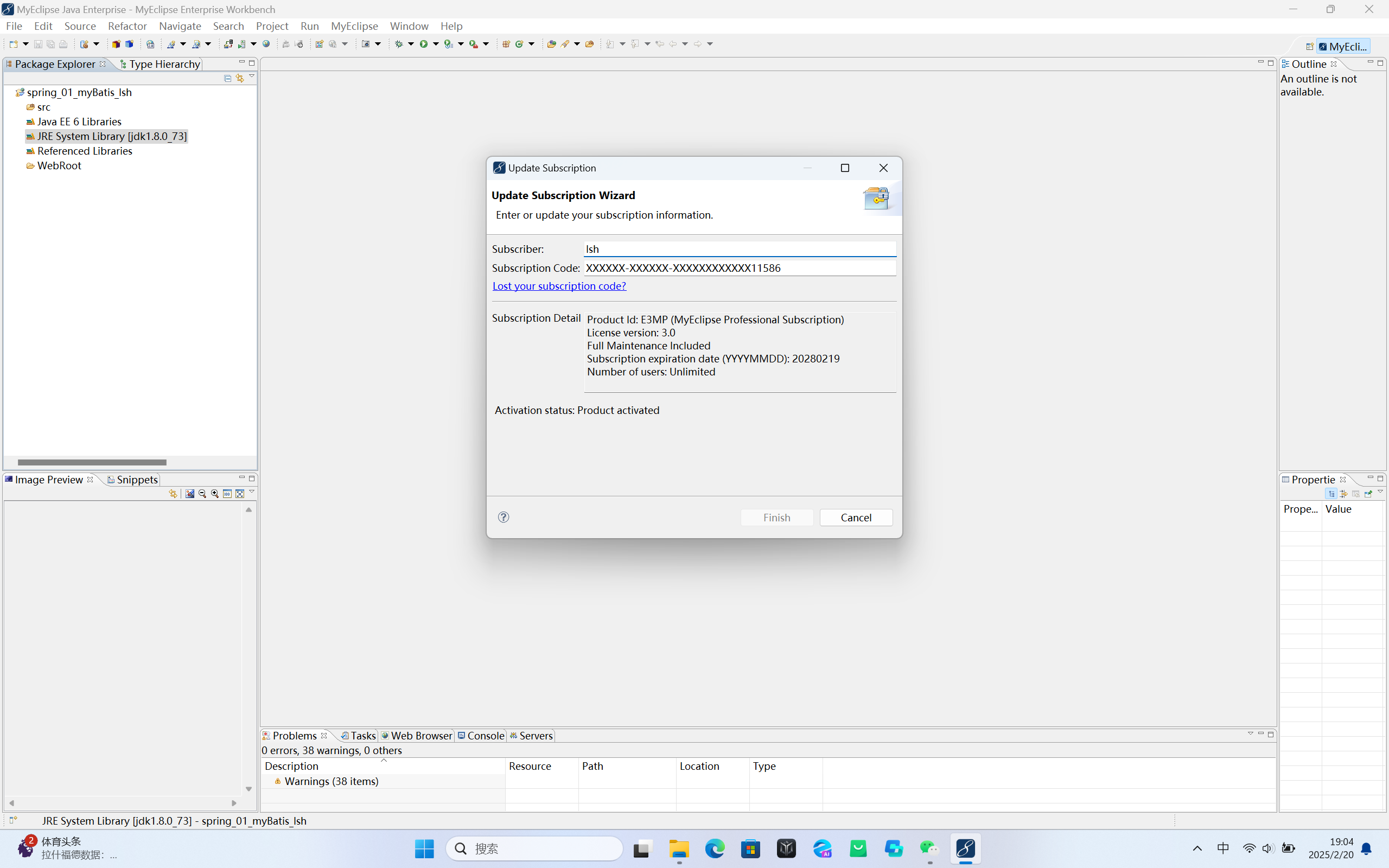Toggle the image background icon in Image Preview
Screen dimensions: 1389x868
point(189,494)
